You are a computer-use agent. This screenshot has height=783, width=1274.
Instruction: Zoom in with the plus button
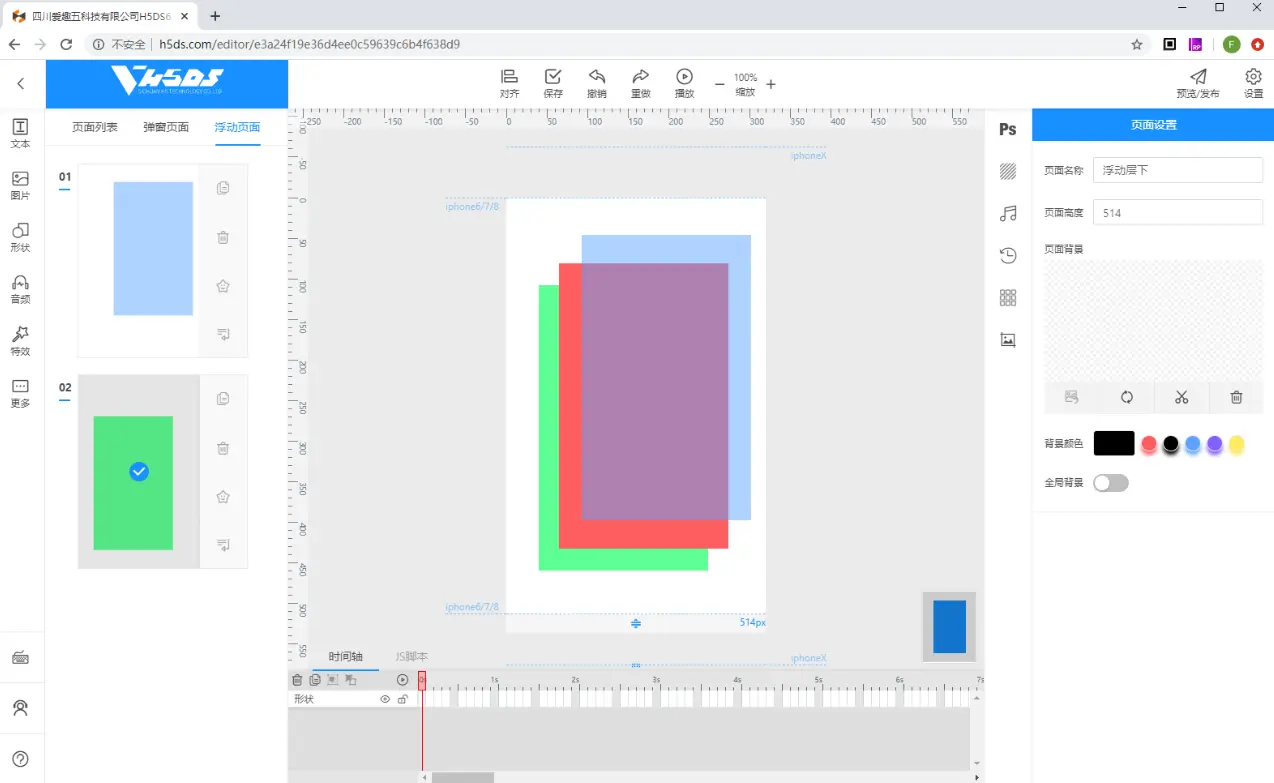(x=771, y=85)
